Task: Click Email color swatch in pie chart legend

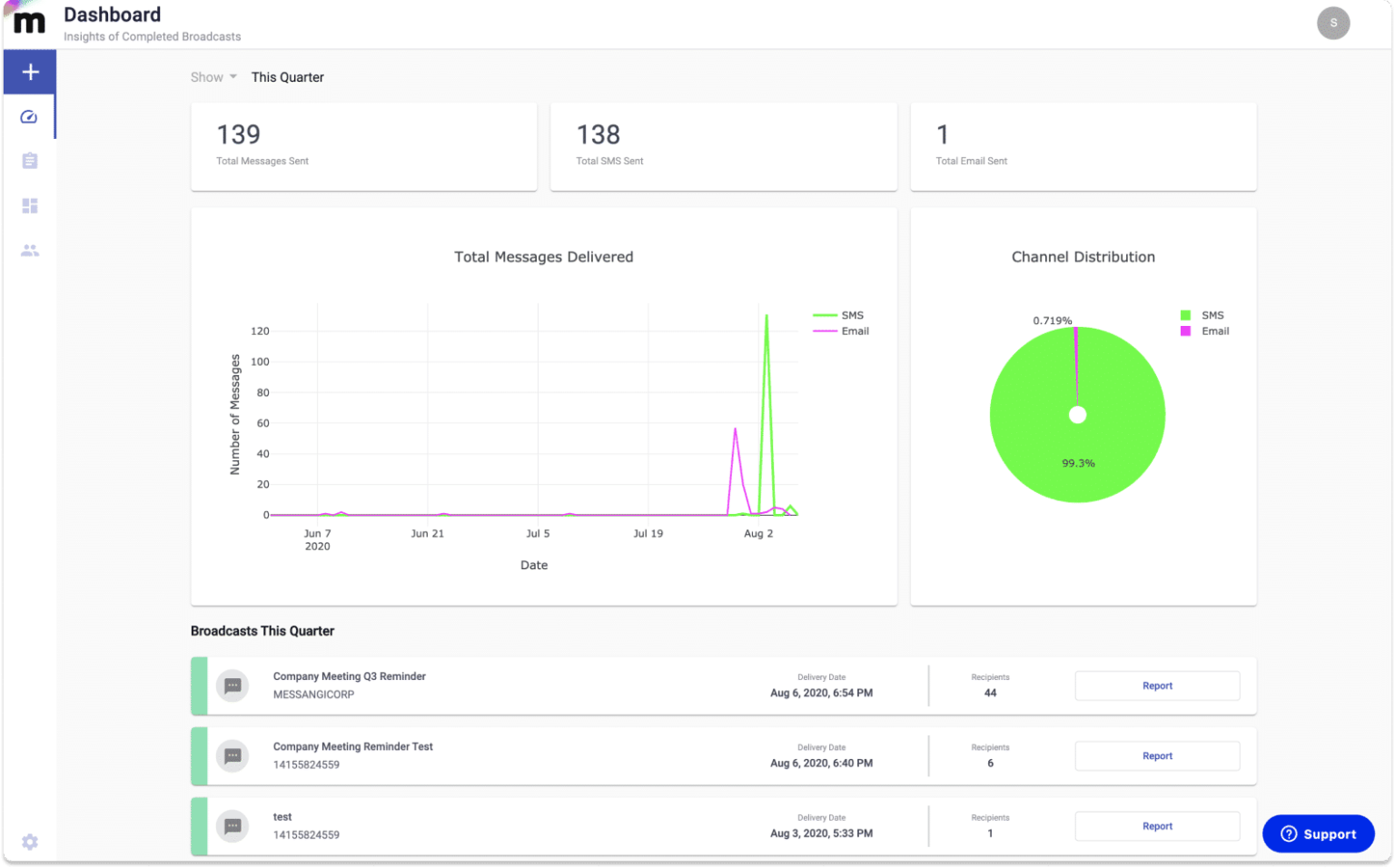Action: click(x=1185, y=331)
